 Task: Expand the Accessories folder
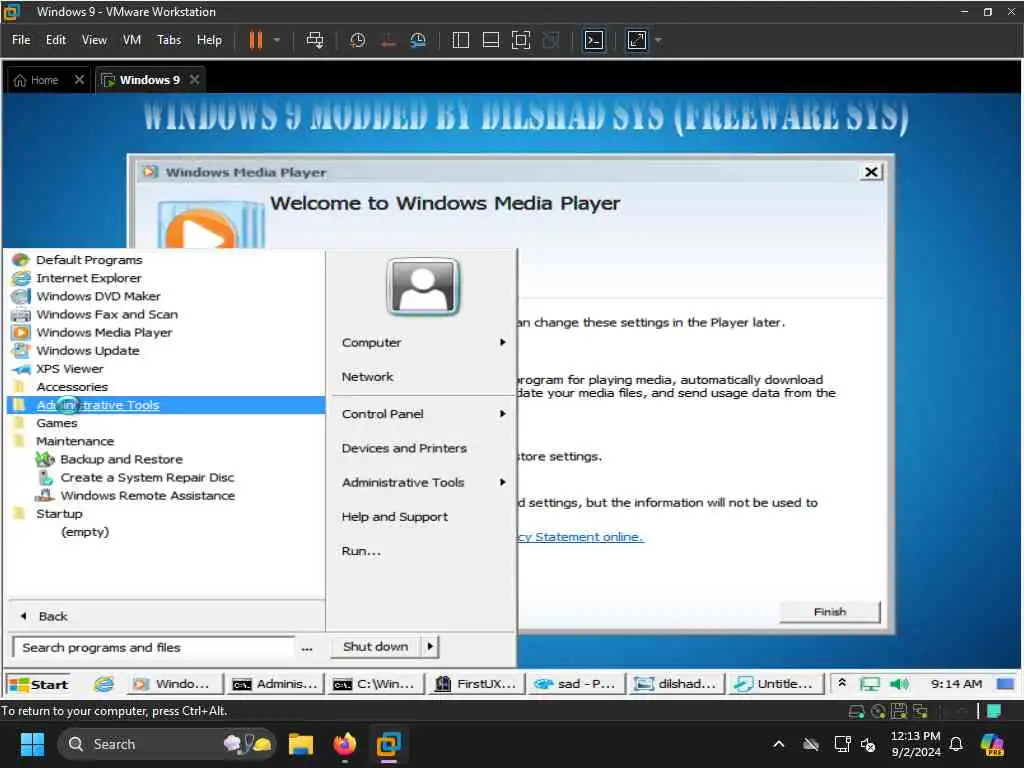click(72, 387)
